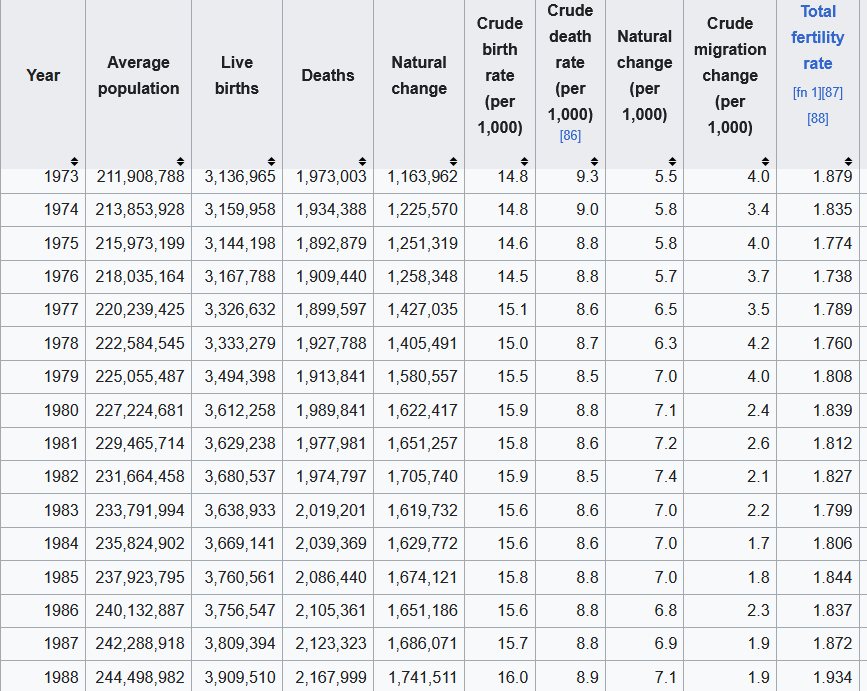Sort by Crude death rate arrows
This screenshot has height=691, width=867.
click(x=594, y=161)
